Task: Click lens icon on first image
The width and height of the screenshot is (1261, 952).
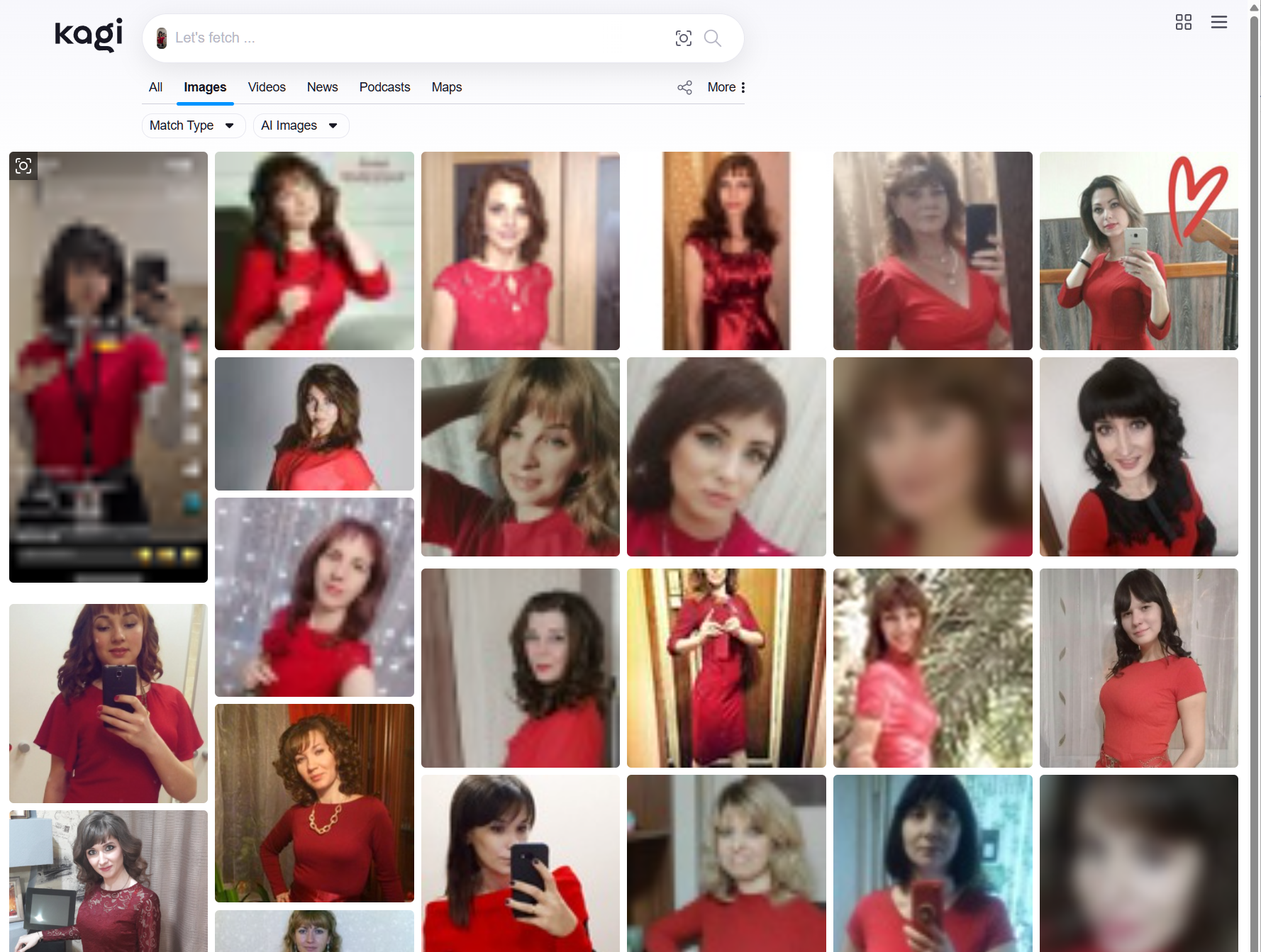Action: [23, 166]
